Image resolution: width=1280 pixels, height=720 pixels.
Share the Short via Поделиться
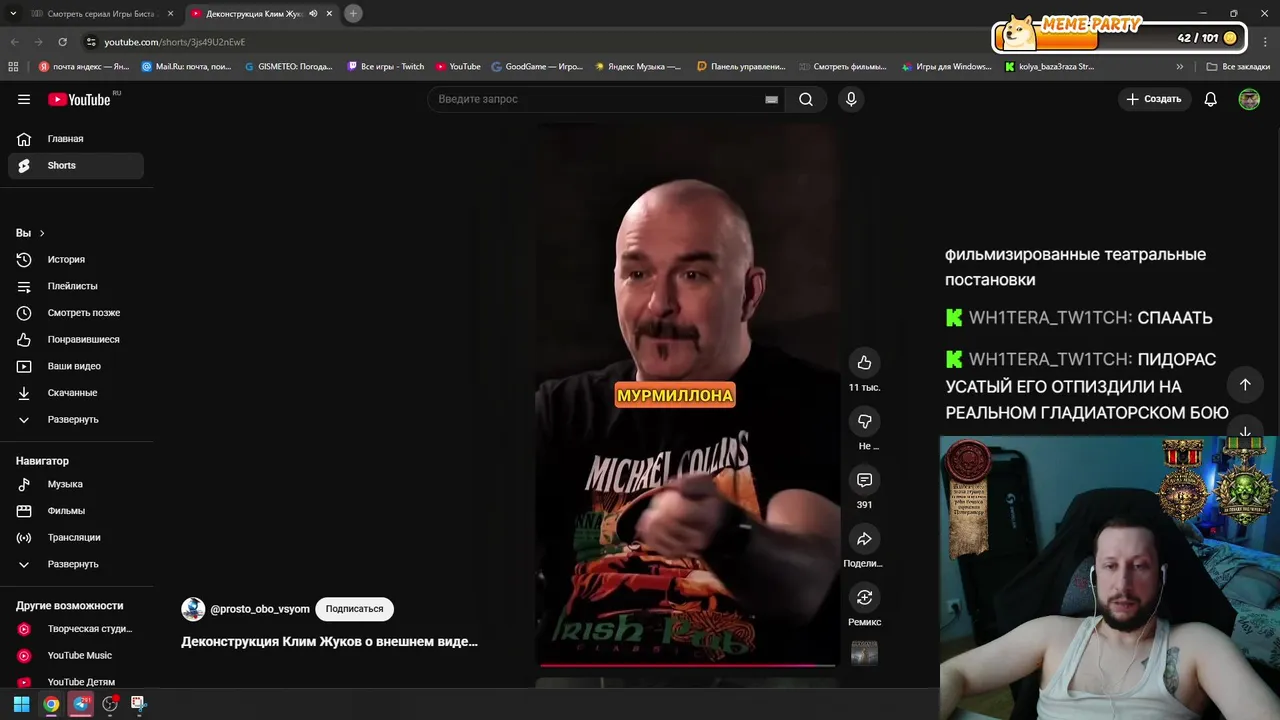864,539
